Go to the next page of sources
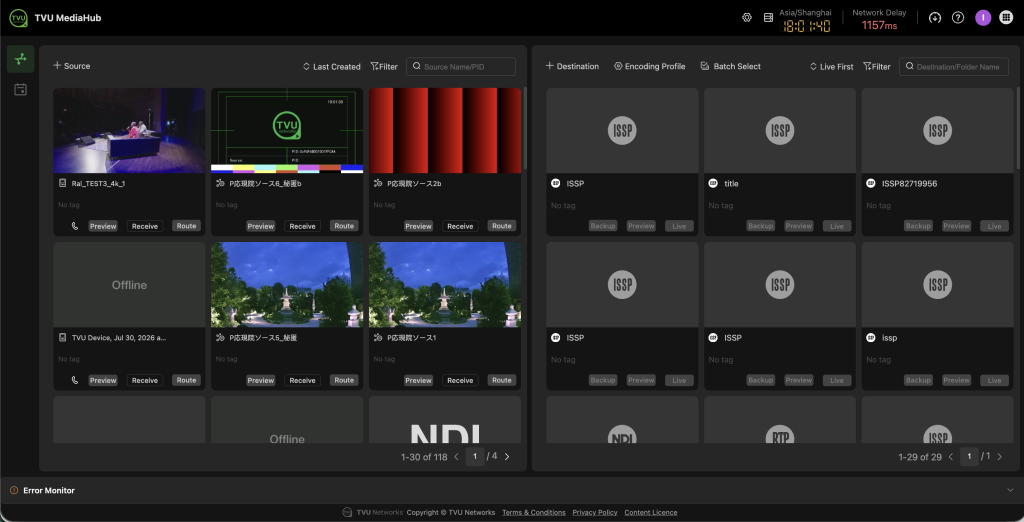The width and height of the screenshot is (1024, 522). 507,457
